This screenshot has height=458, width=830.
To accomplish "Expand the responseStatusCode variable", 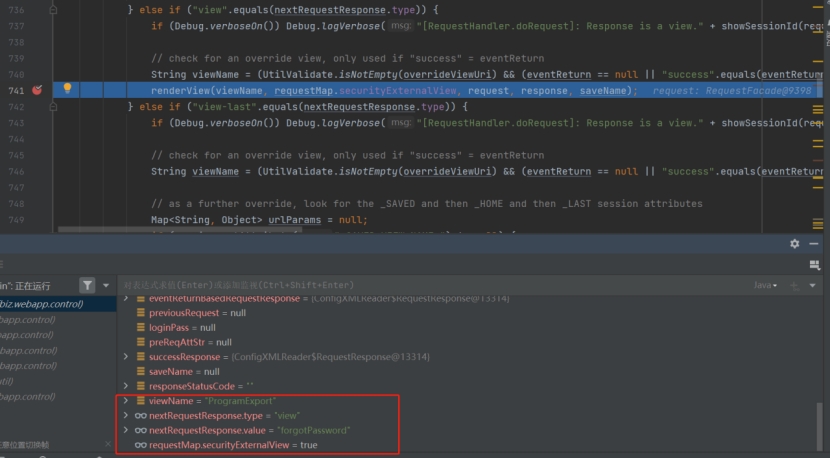I will pyautogui.click(x=126, y=385).
